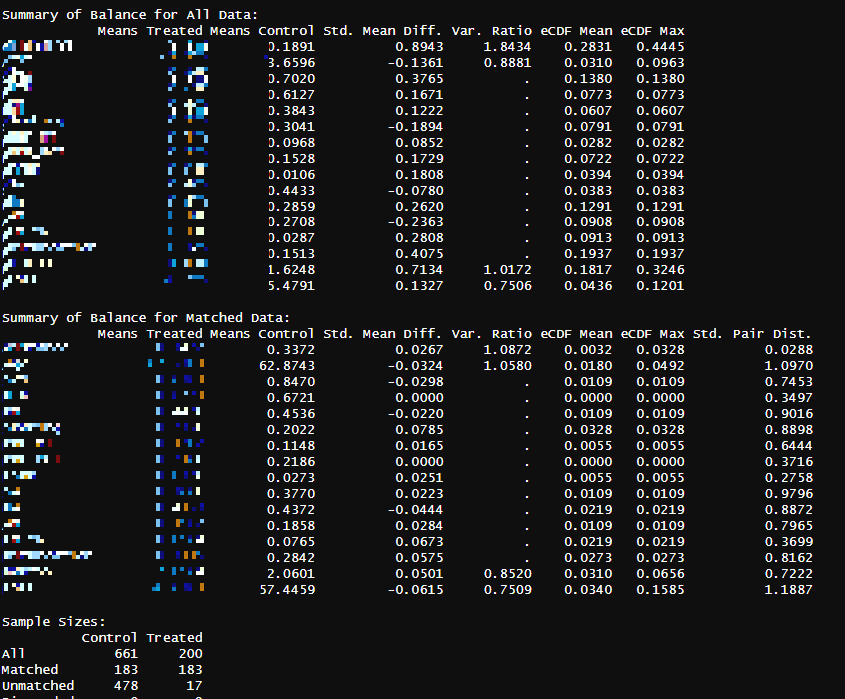Viewport: 845px width, 699px height.
Task: Click the Std. Mean Diff. value -0.0780
Action: [415, 191]
